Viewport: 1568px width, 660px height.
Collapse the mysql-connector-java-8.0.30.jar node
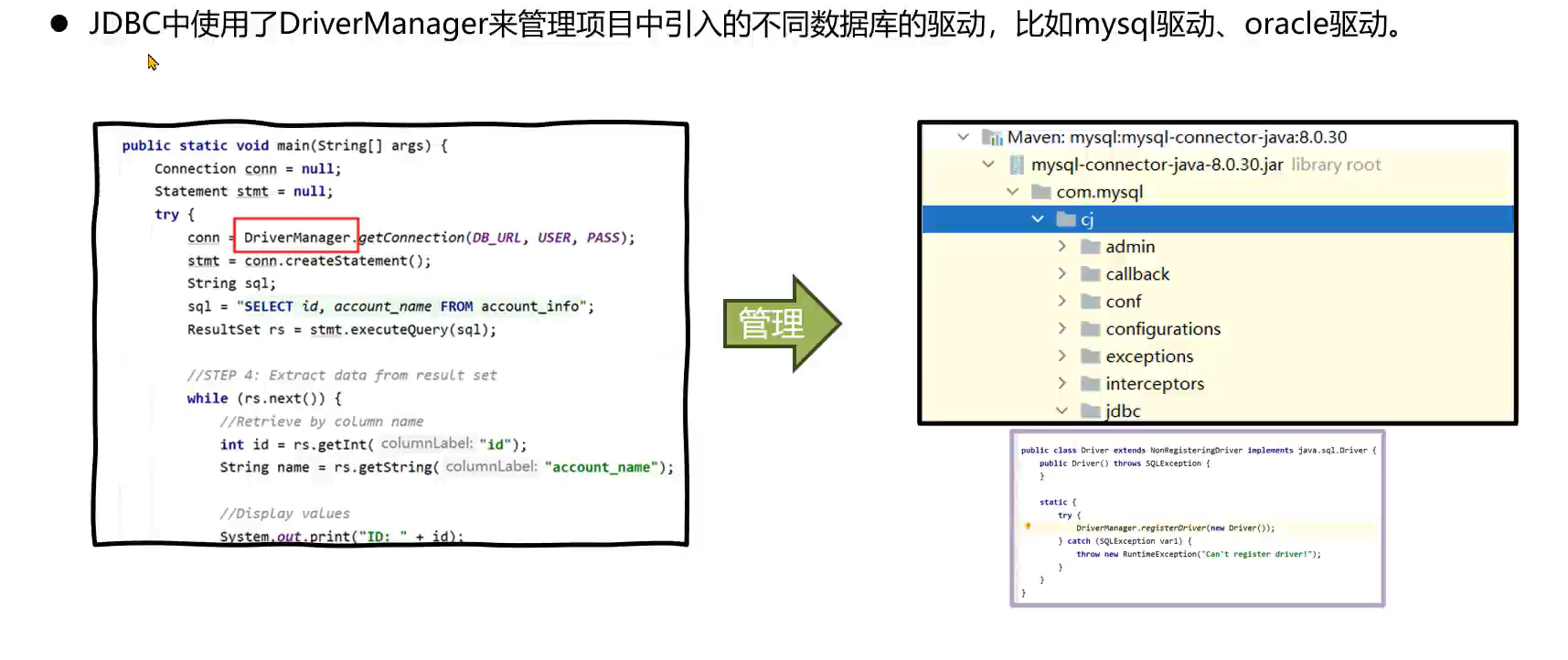coord(988,165)
